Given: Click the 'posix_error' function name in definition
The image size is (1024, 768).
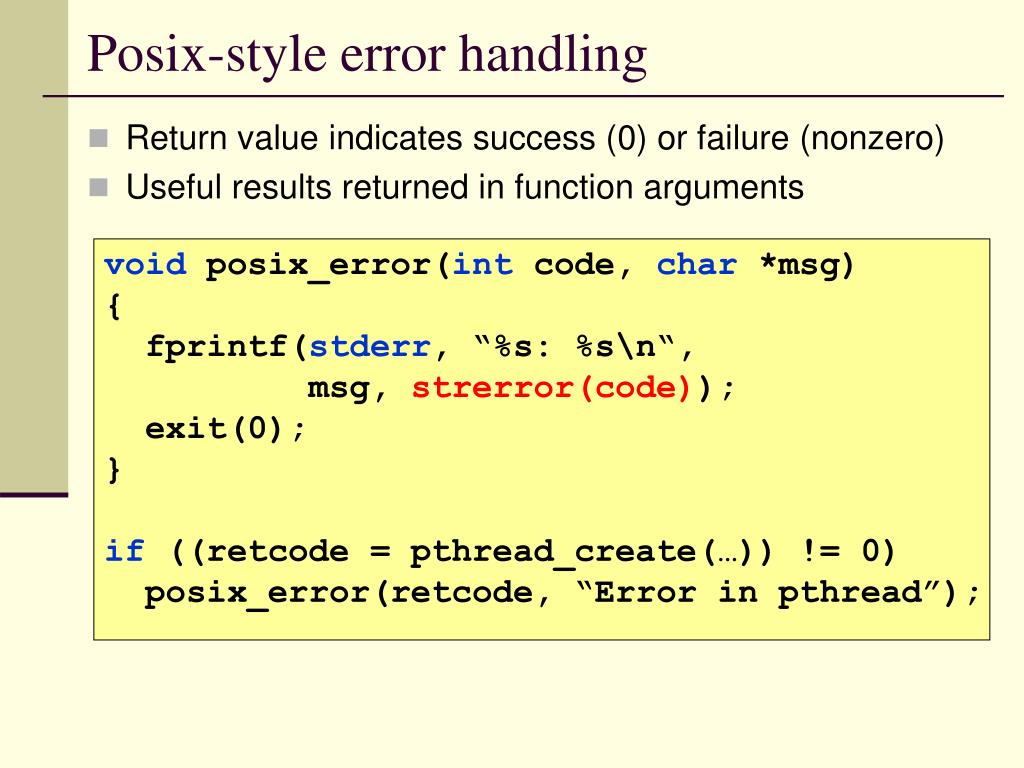Looking at the screenshot, I should pos(317,266).
